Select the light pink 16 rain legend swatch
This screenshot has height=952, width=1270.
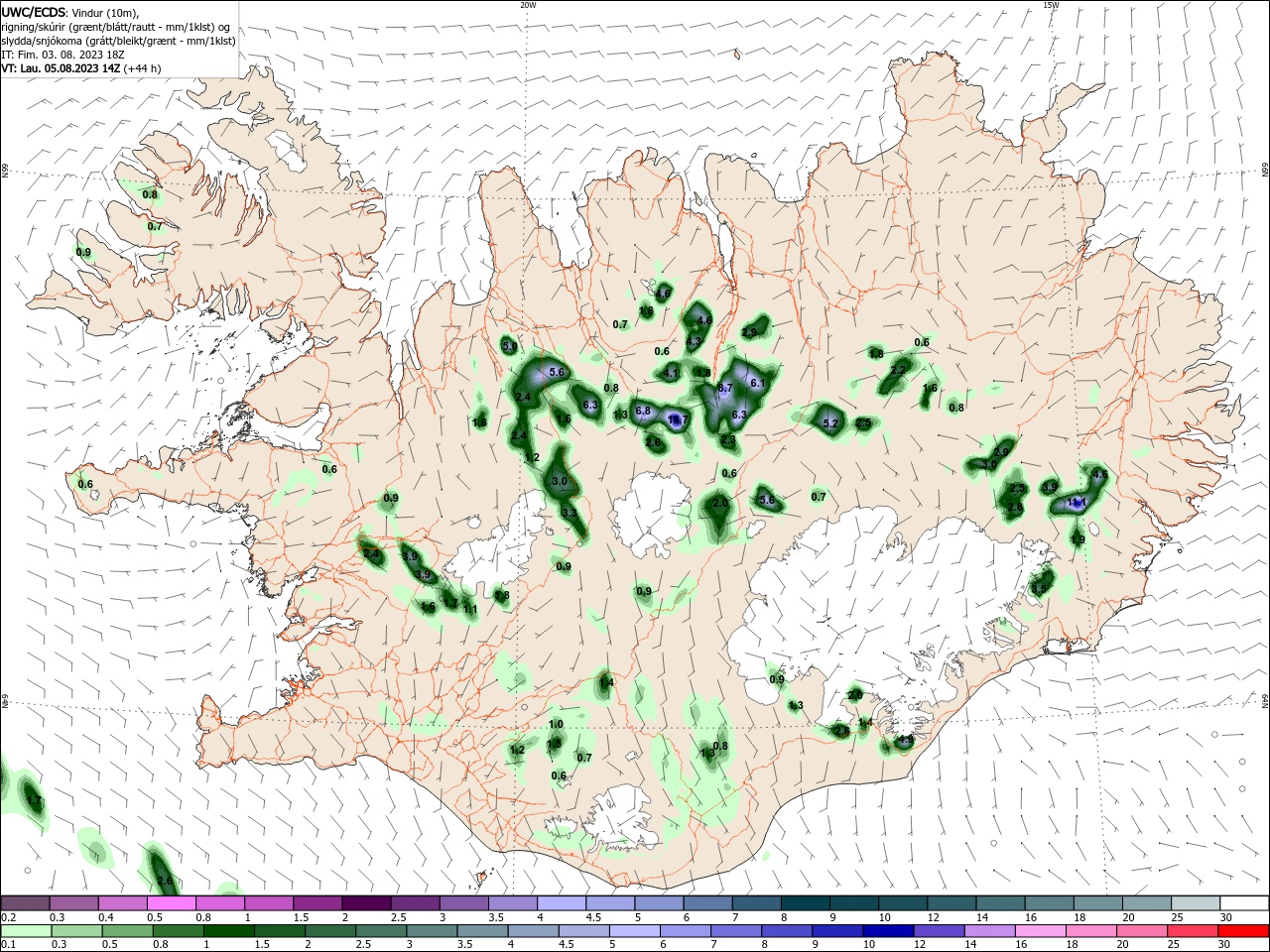click(x=1040, y=931)
